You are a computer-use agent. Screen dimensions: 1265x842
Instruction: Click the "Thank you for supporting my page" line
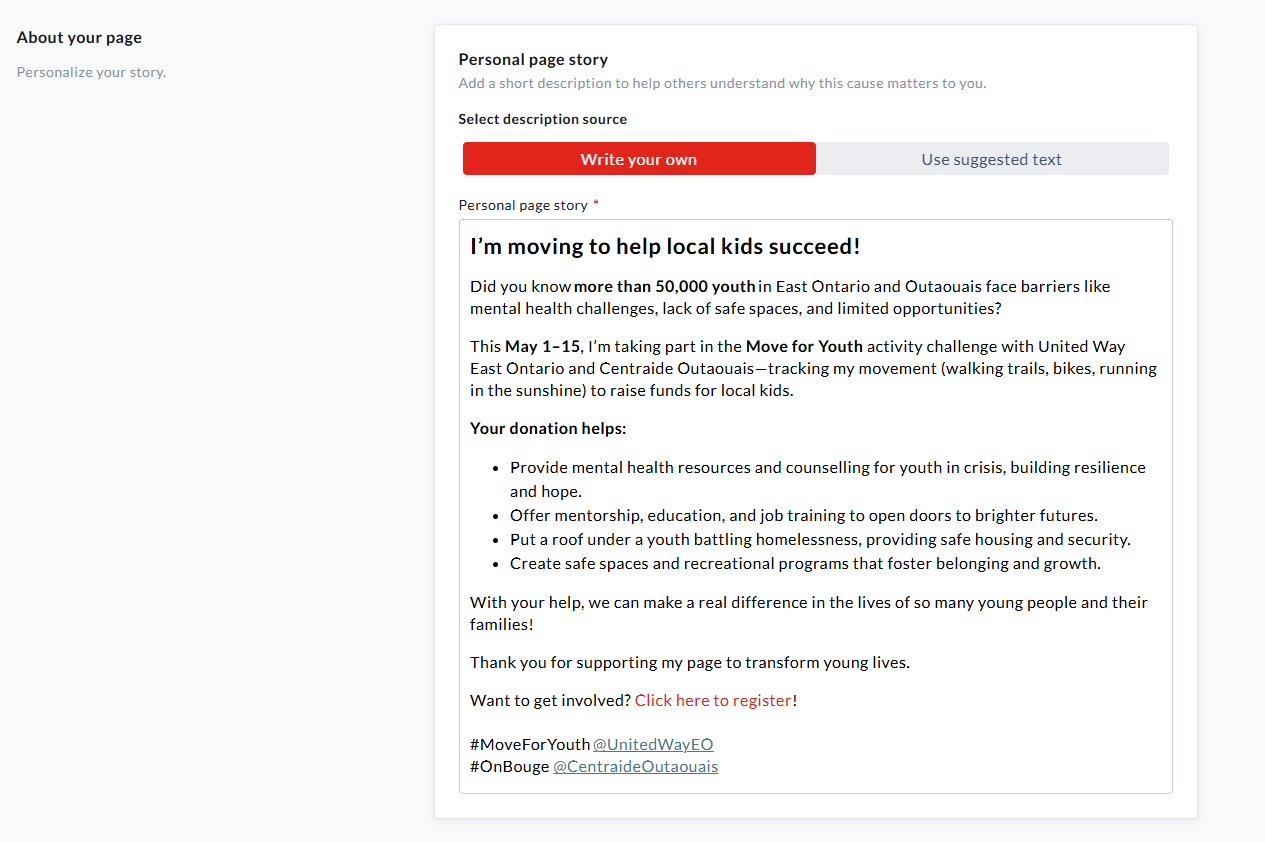click(x=689, y=662)
